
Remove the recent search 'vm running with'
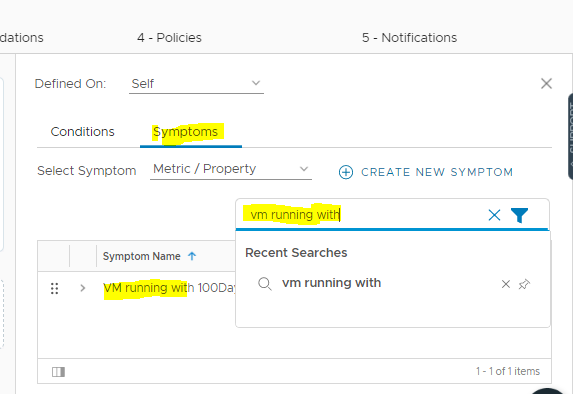tap(506, 284)
